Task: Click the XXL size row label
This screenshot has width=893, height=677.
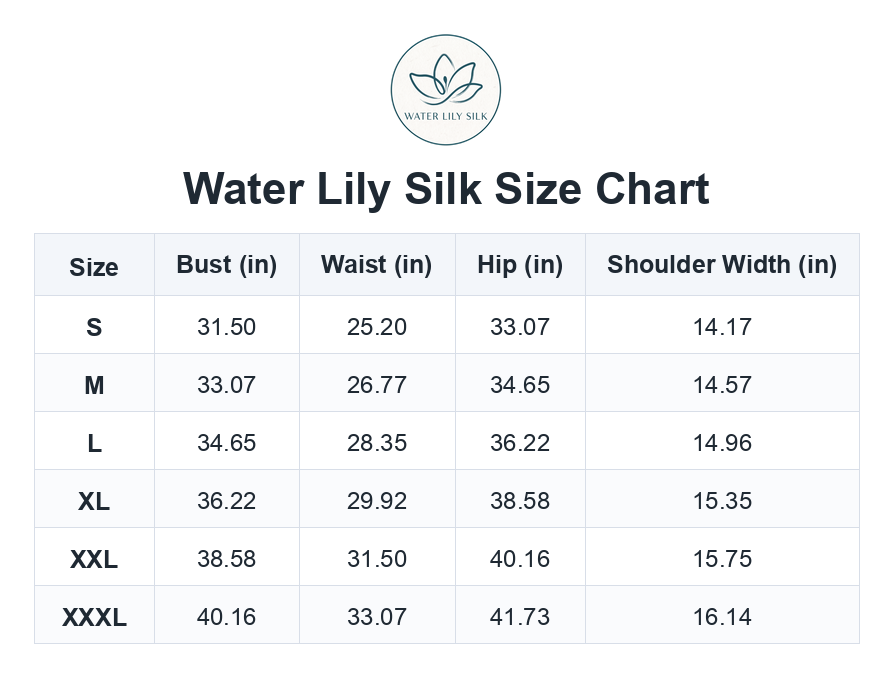Action: (x=94, y=560)
